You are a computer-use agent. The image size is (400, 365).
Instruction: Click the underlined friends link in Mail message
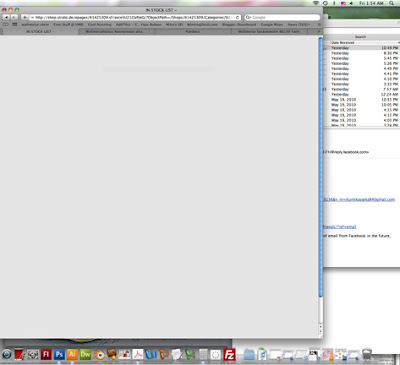(x=339, y=227)
